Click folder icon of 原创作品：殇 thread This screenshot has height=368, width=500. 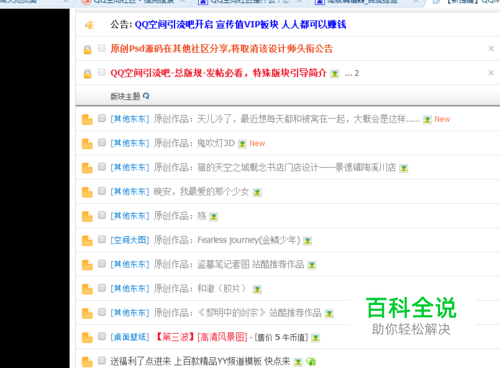tap(87, 217)
